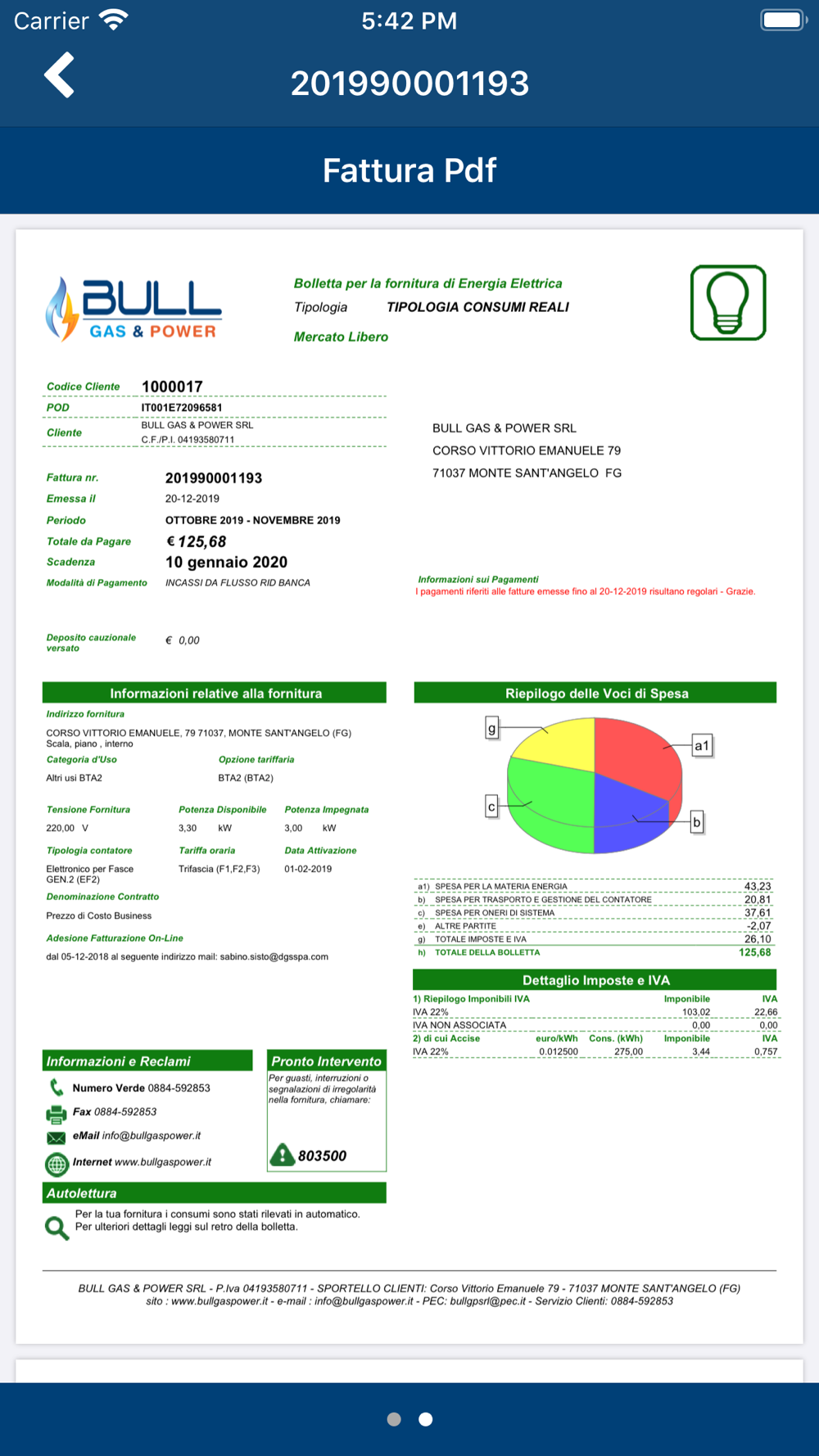The width and height of the screenshot is (819, 1456).
Task: Tap the Pronto Intervento header
Action: 327,1060
